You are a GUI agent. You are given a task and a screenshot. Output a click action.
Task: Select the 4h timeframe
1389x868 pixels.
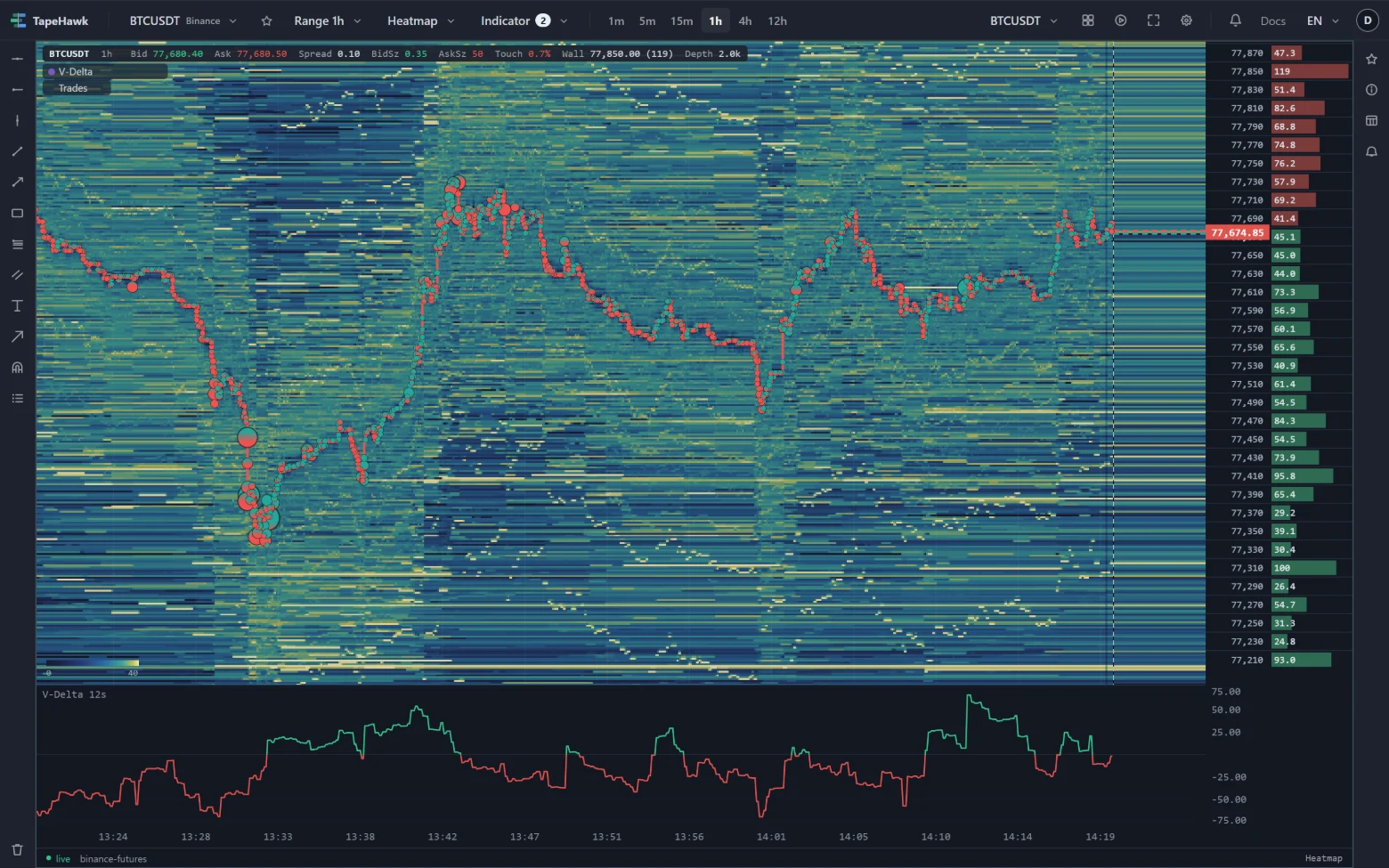[745, 20]
